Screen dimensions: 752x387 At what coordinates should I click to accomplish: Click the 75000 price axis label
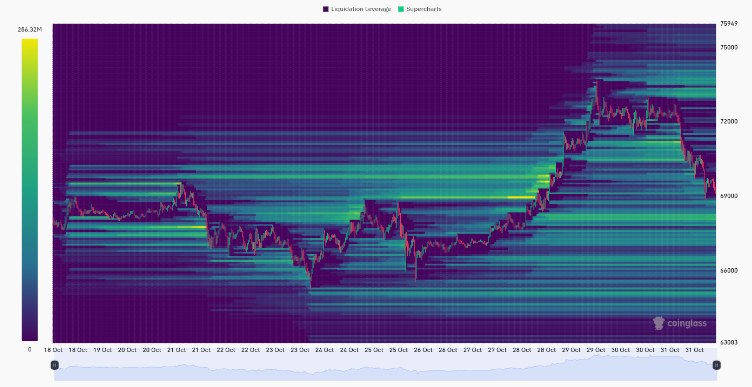tap(728, 47)
